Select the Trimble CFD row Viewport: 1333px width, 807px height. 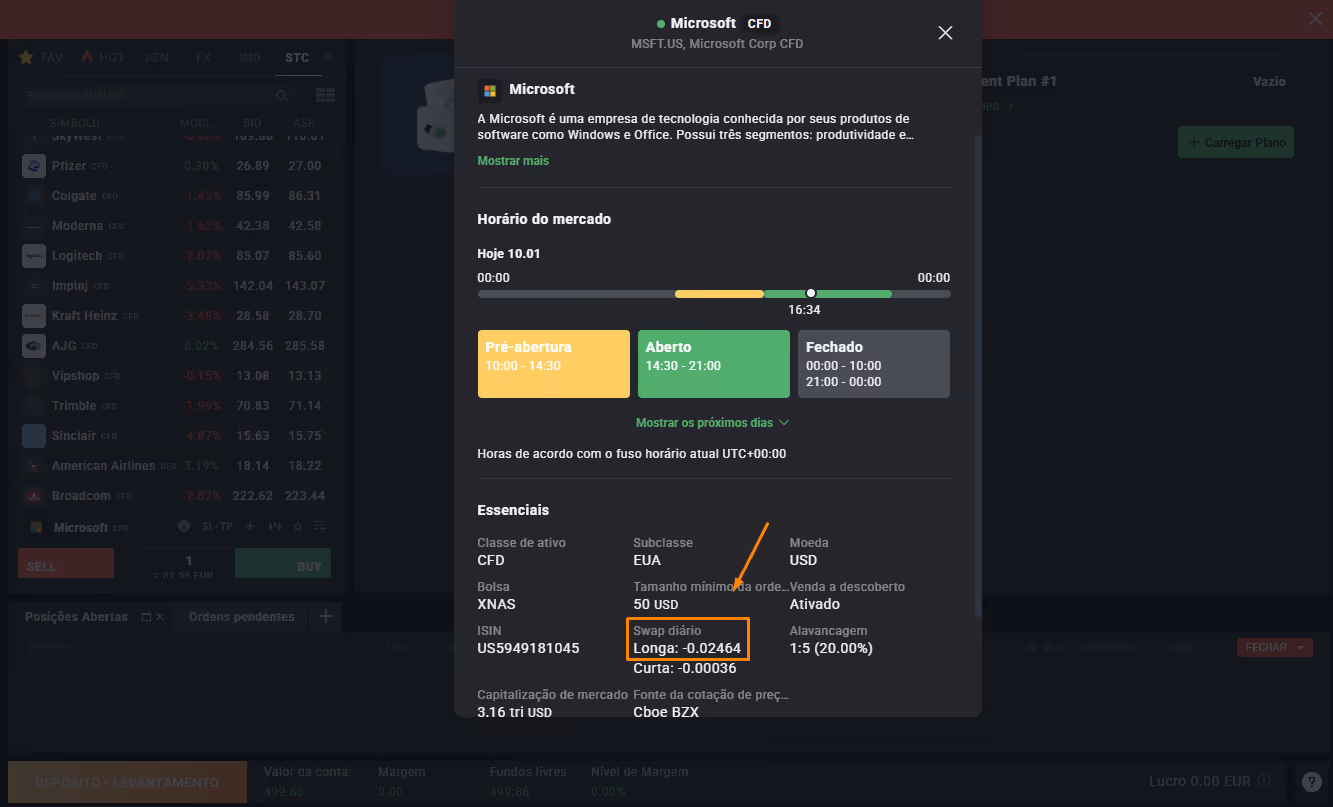click(175, 406)
